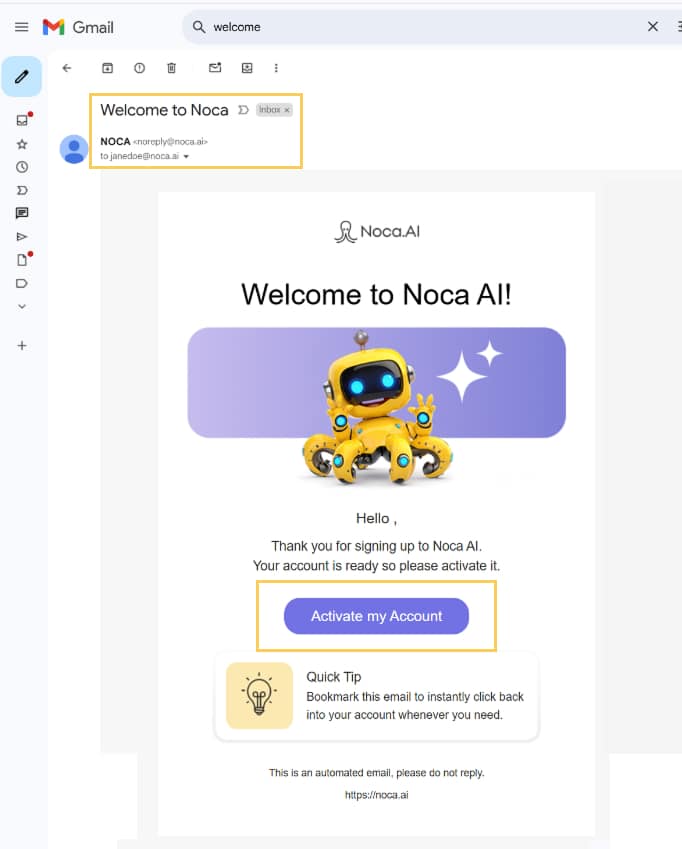
Task: Click the Noca.AI logo in email
Action: (x=377, y=232)
